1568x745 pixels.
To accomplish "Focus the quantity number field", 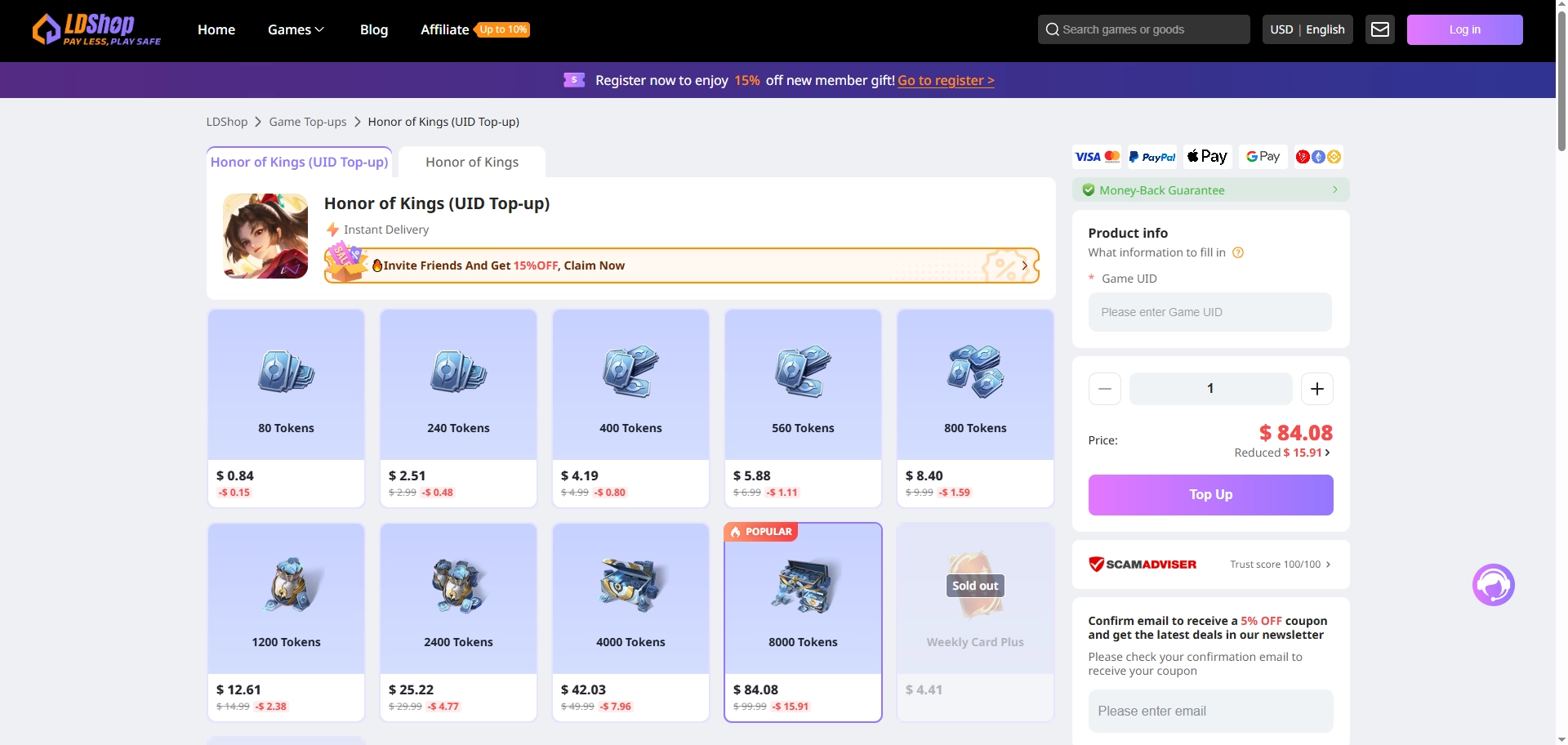I will tap(1210, 389).
